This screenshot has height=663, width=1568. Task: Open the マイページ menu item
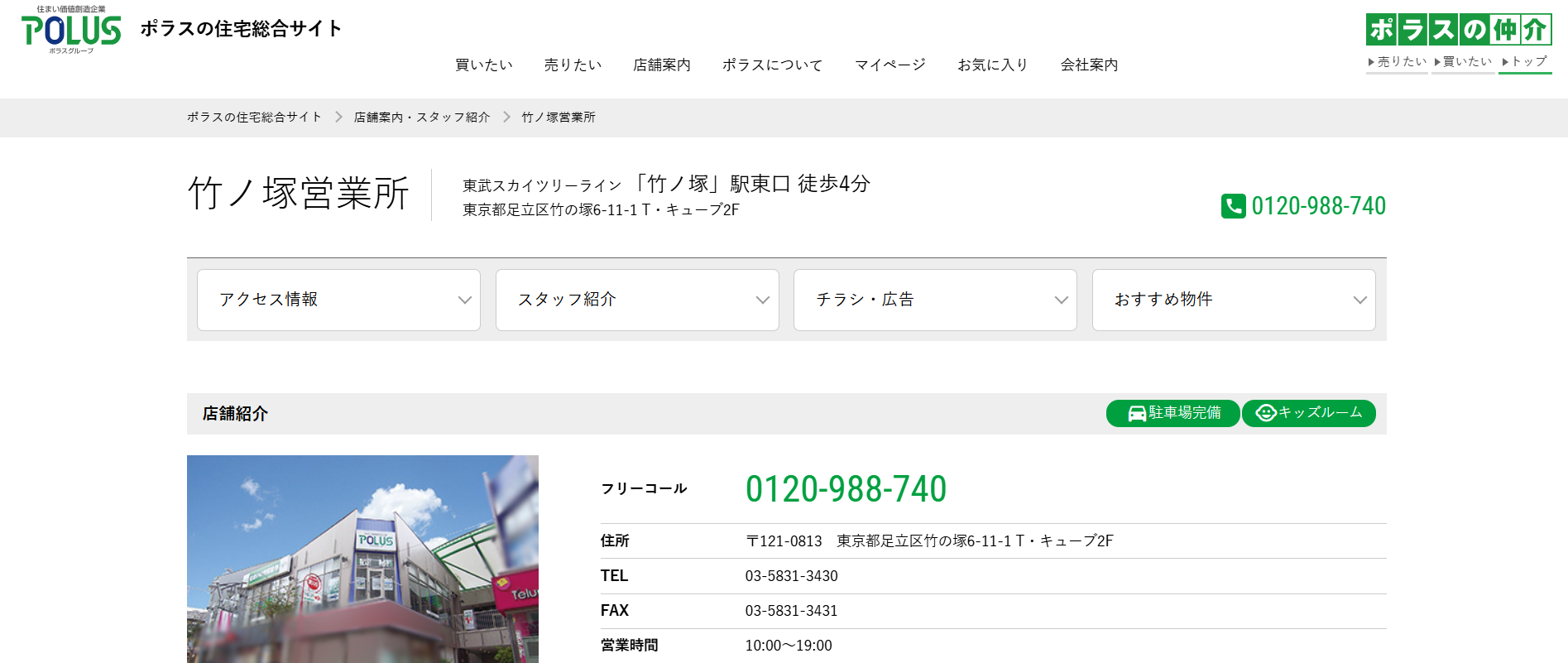890,65
